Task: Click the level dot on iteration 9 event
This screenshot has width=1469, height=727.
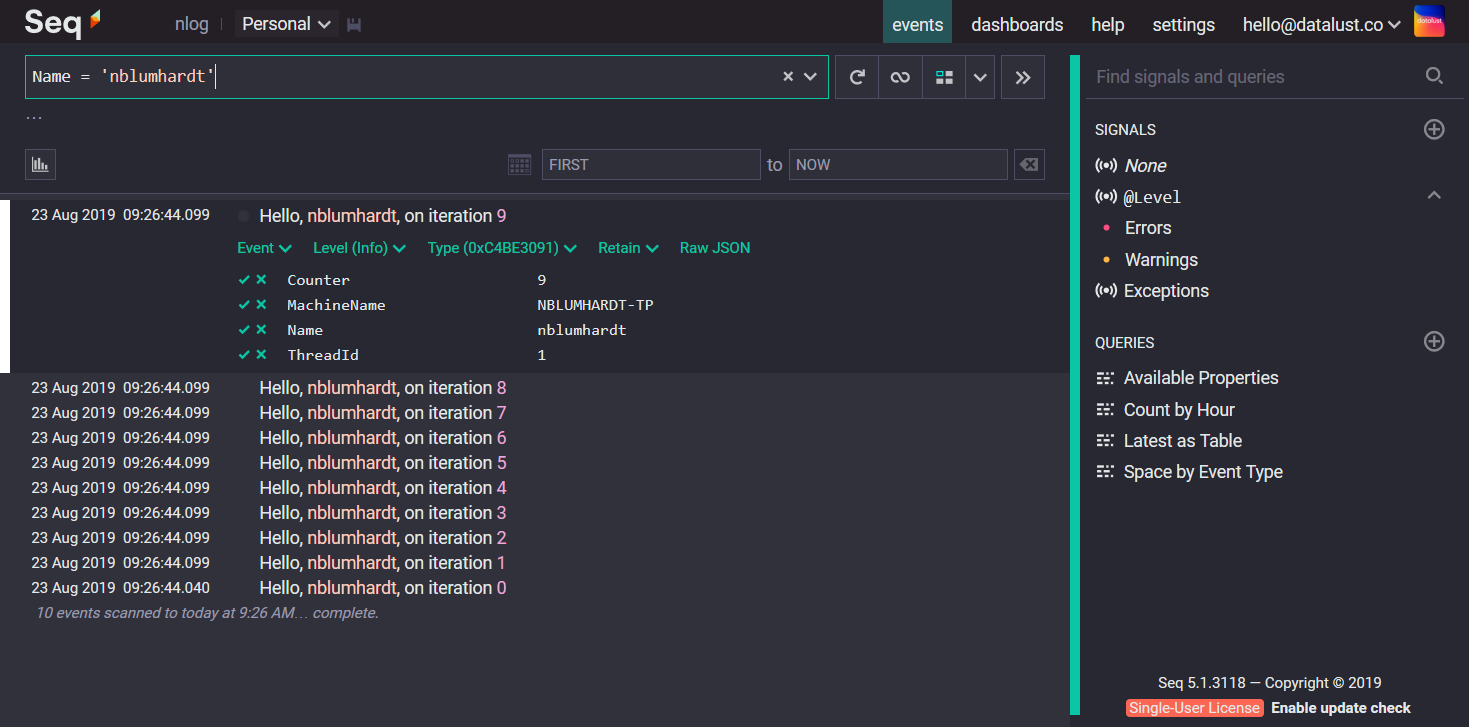Action: [244, 216]
